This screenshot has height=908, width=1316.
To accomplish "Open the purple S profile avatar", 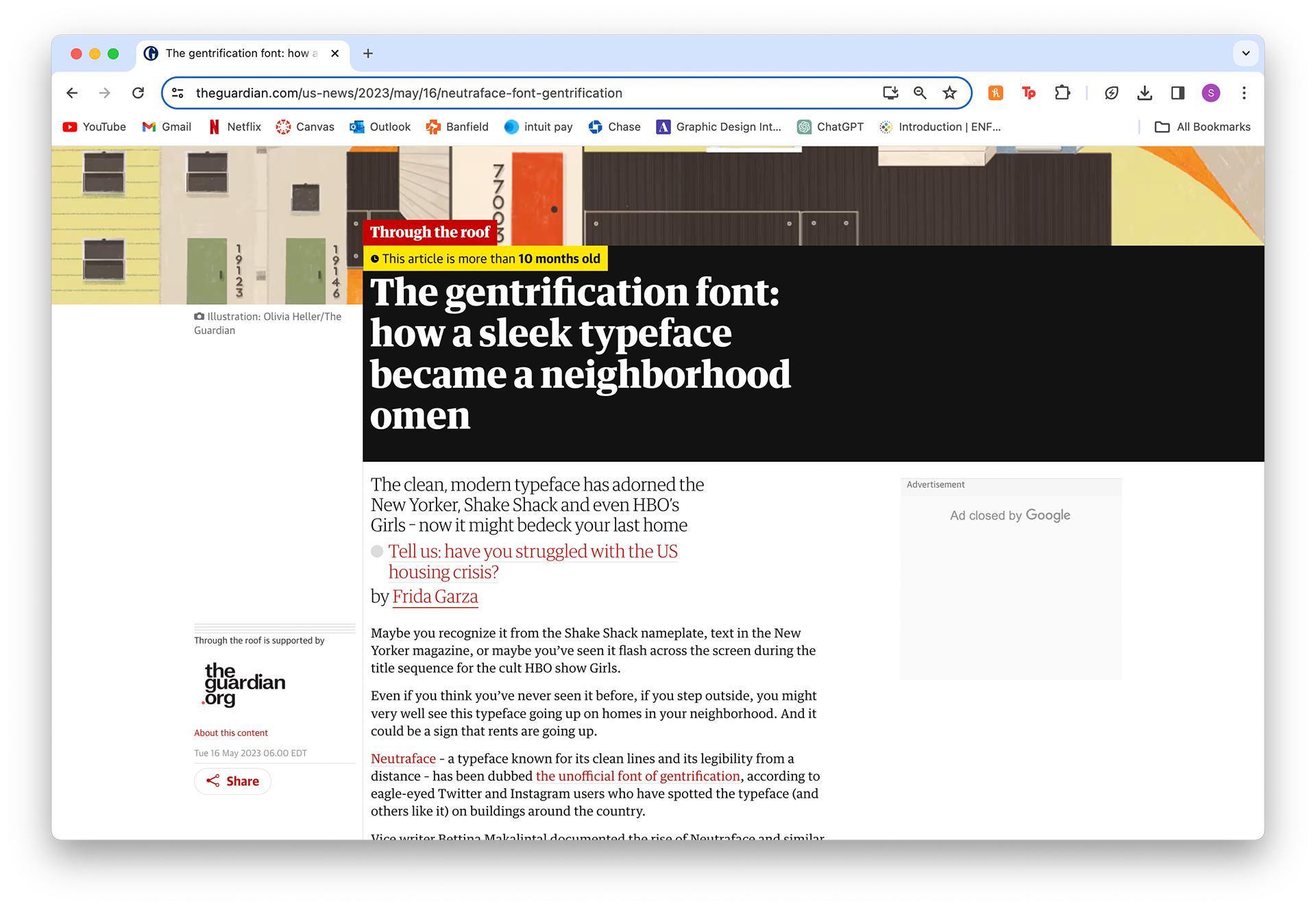I will 1211,93.
